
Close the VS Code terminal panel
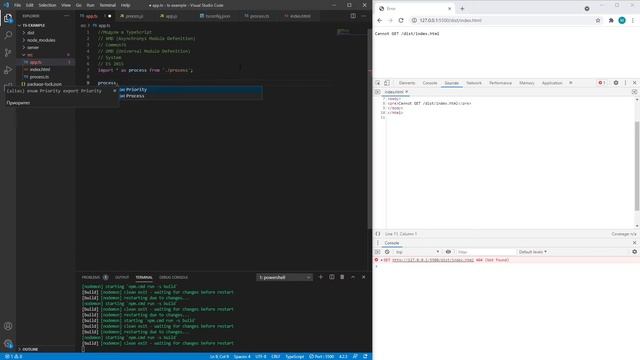point(364,277)
